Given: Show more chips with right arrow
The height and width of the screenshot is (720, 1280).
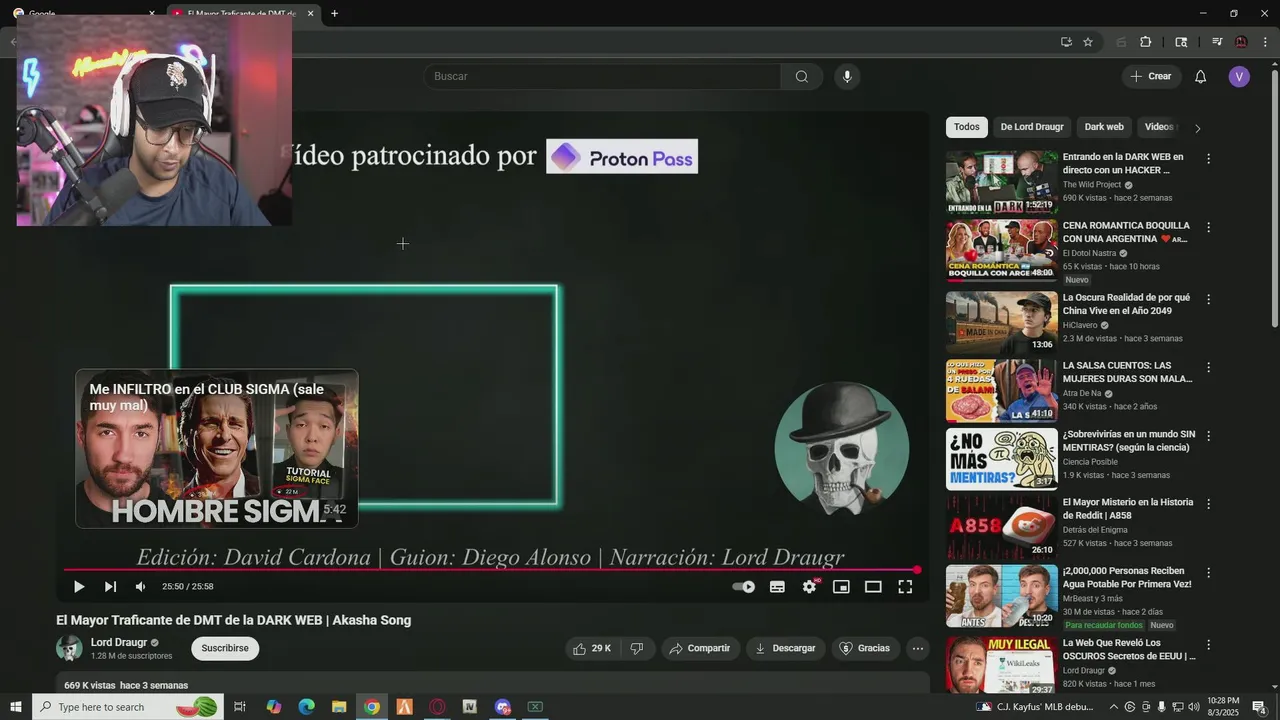Looking at the screenshot, I should (1197, 128).
